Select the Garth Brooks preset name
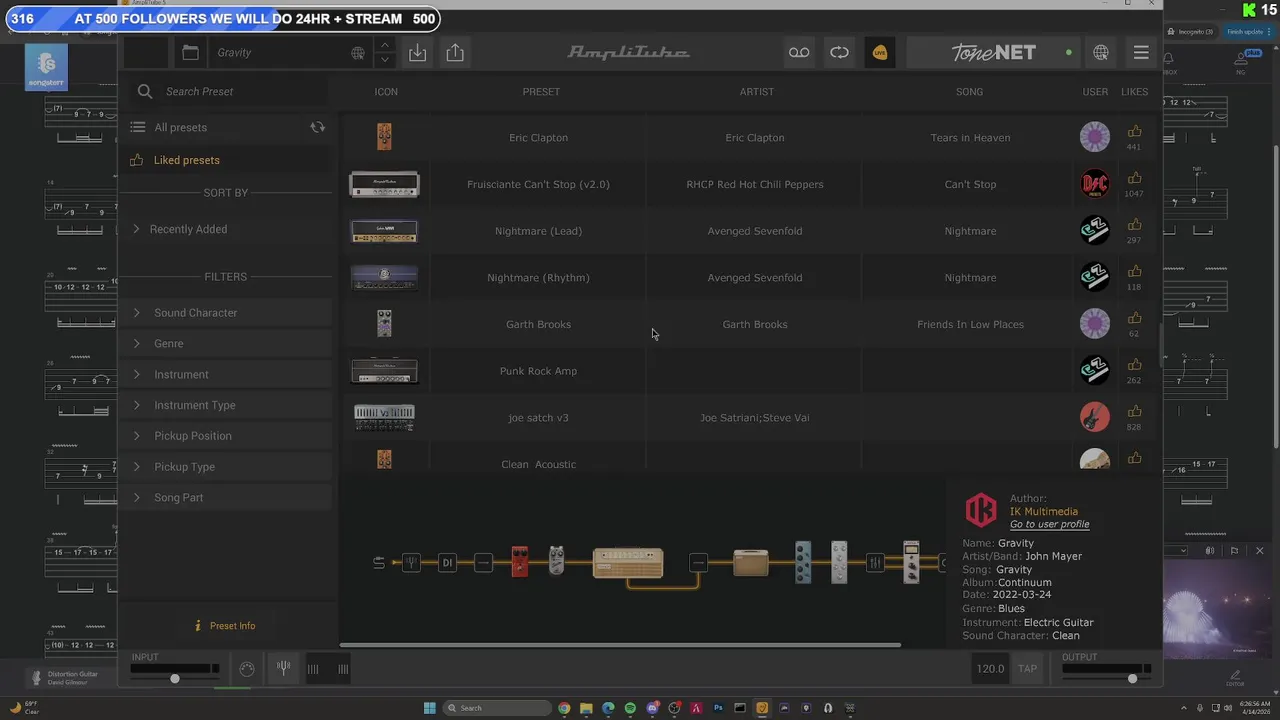 point(538,324)
